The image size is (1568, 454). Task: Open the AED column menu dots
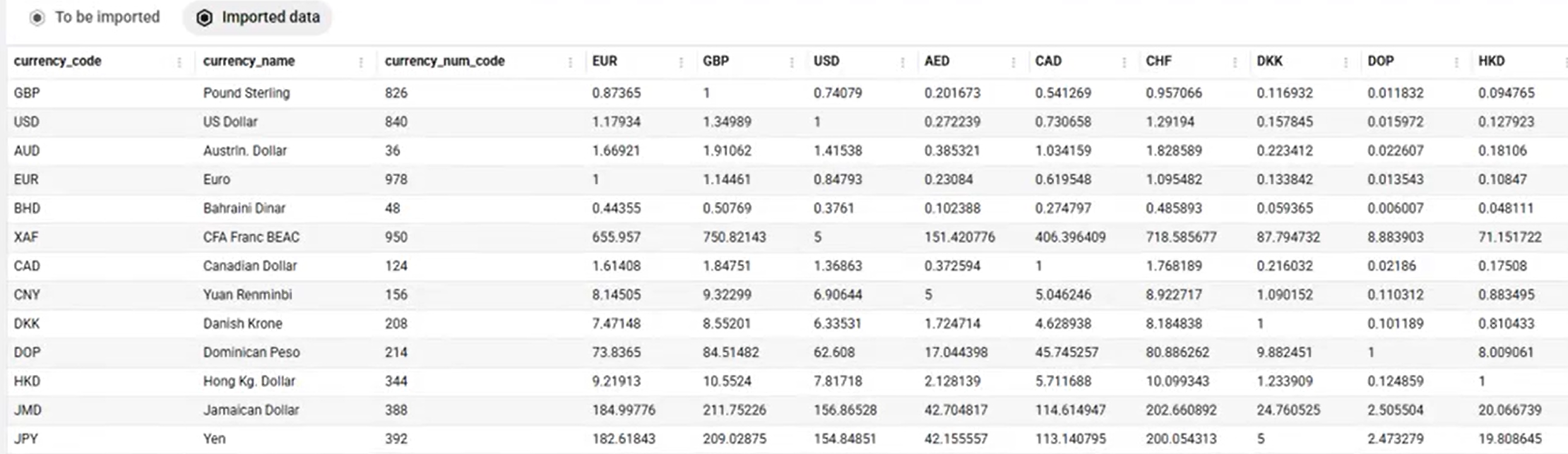pos(1013,62)
